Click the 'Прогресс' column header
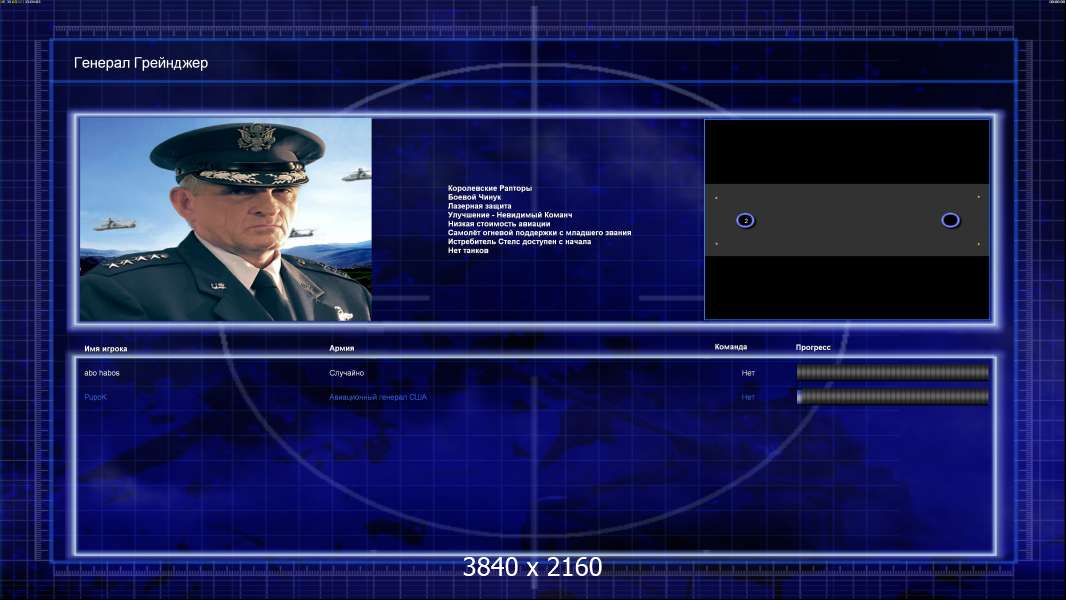The width and height of the screenshot is (1066, 600). pos(813,347)
